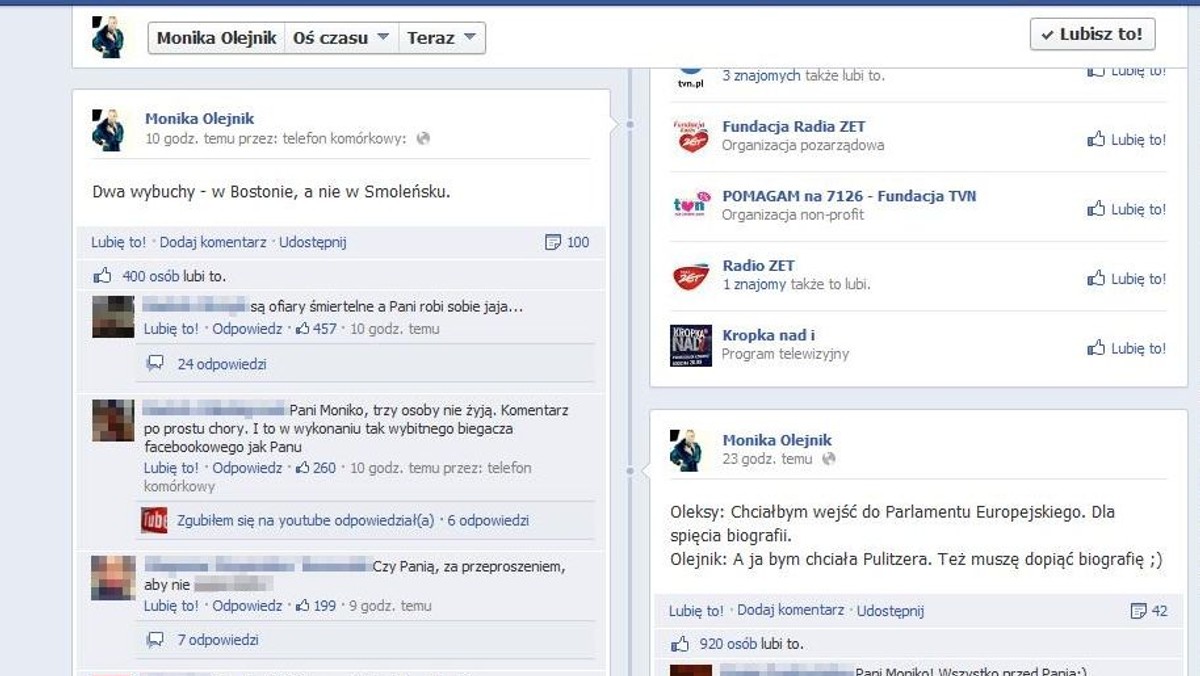The image size is (1200, 676).
Task: Click public globe icon on Oleksy post
Action: [x=828, y=459]
